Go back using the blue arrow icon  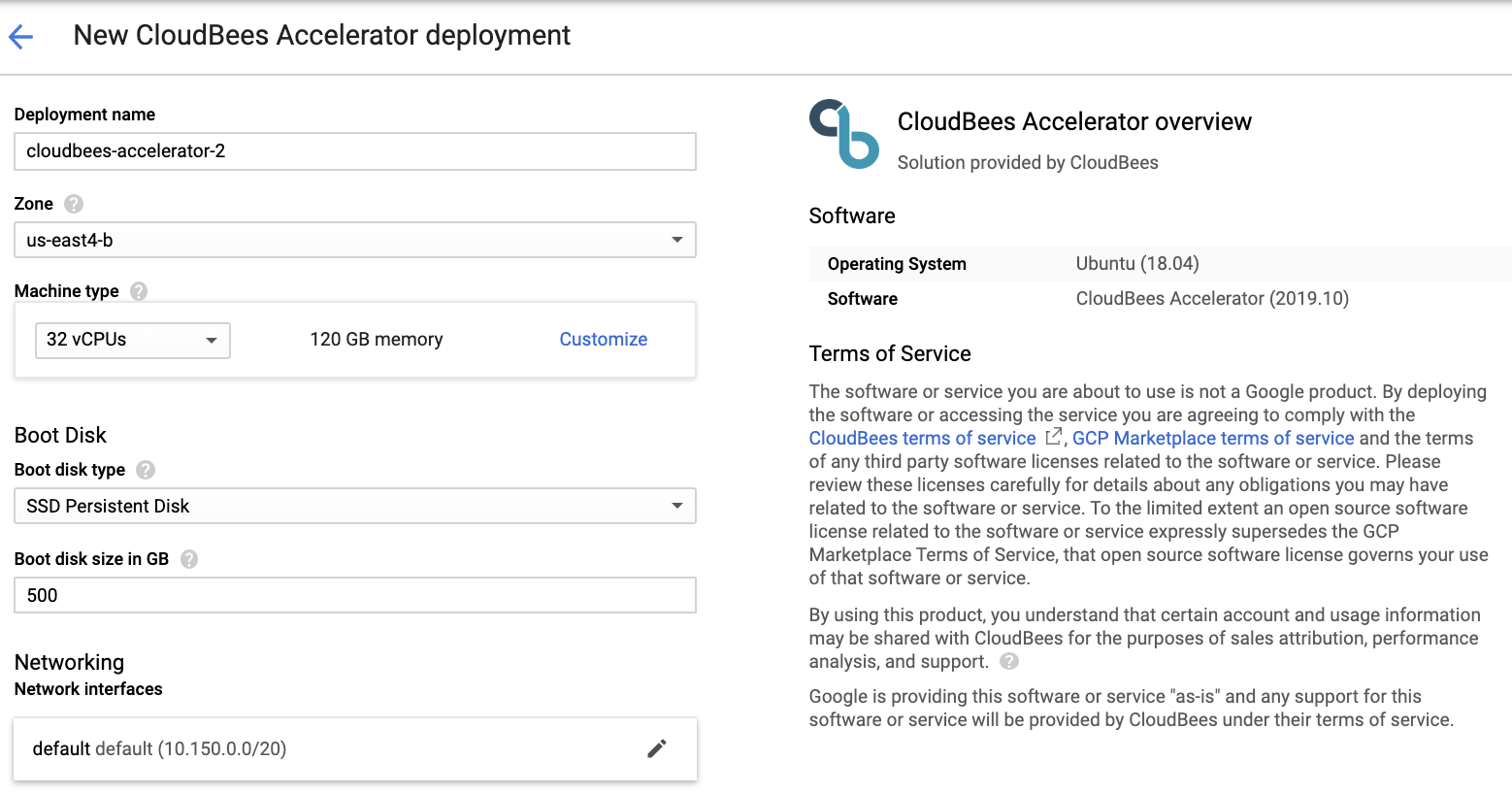click(20, 37)
